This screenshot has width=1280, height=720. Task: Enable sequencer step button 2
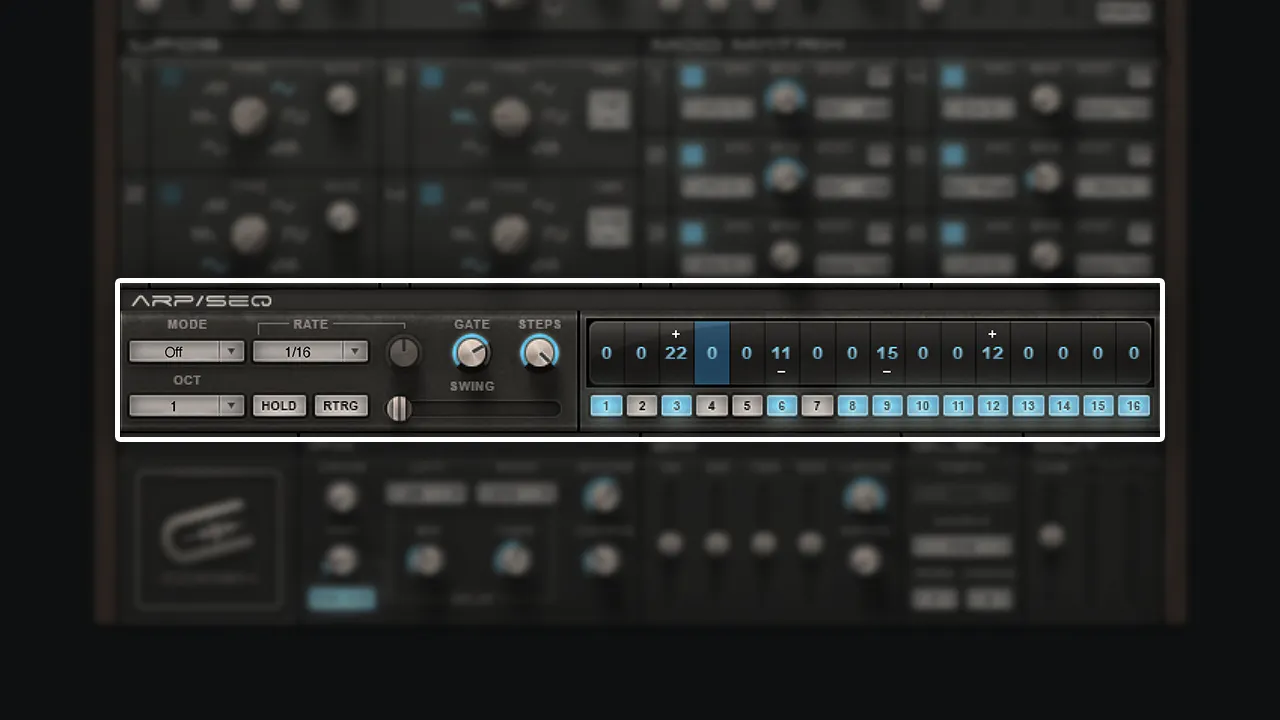click(642, 406)
